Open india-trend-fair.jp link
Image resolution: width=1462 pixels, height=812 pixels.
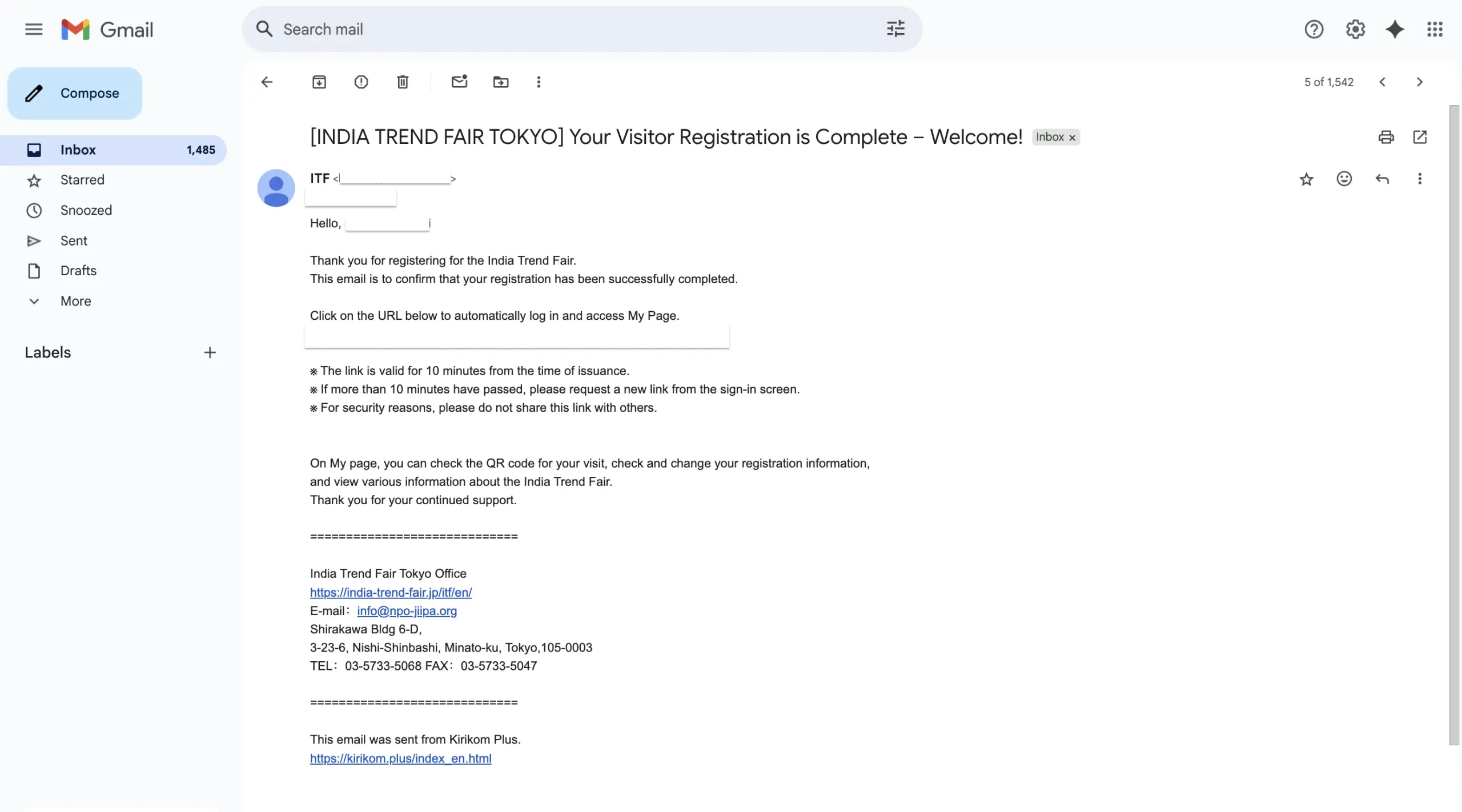pyautogui.click(x=391, y=592)
